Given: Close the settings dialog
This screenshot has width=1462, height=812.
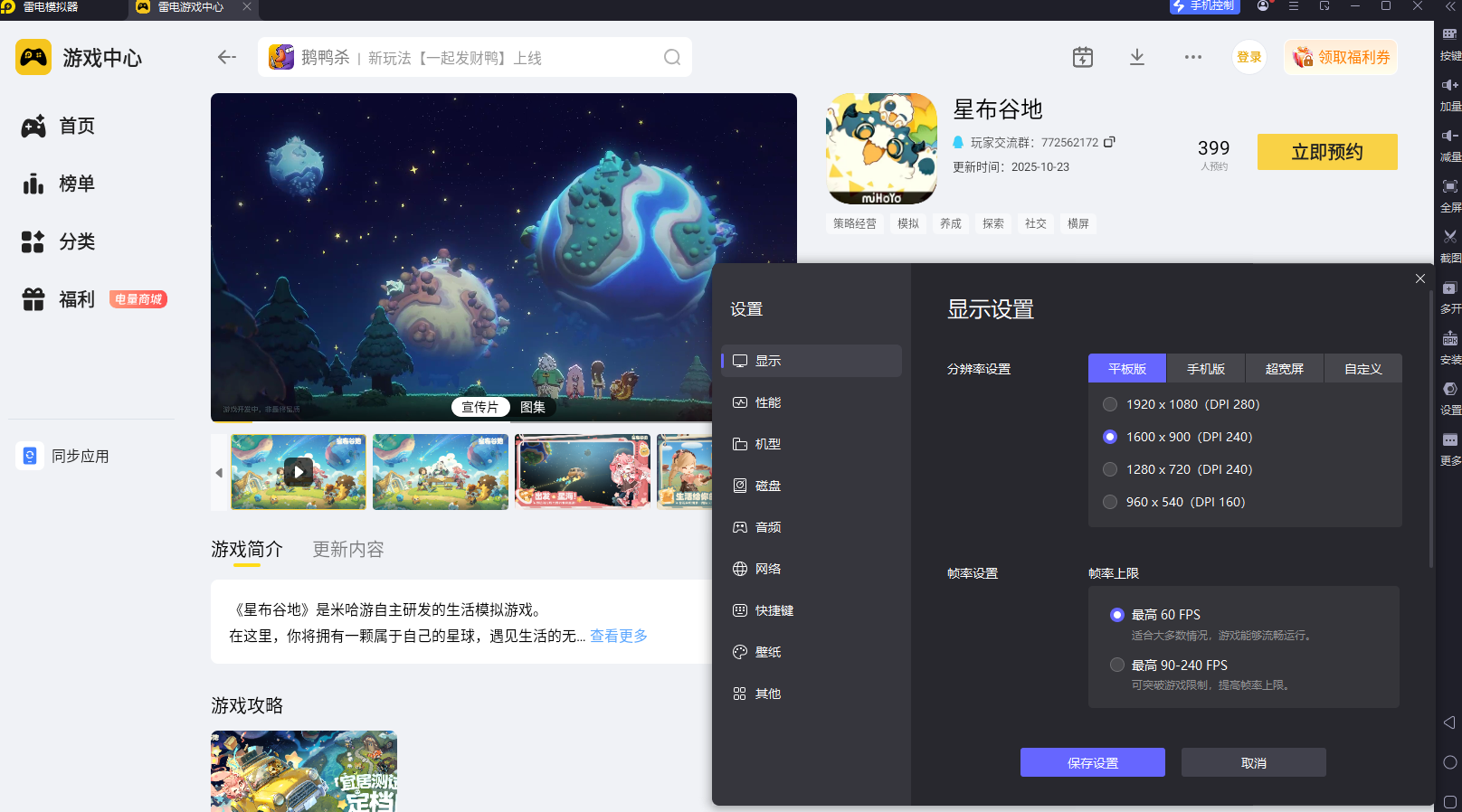Looking at the screenshot, I should click(x=1420, y=279).
